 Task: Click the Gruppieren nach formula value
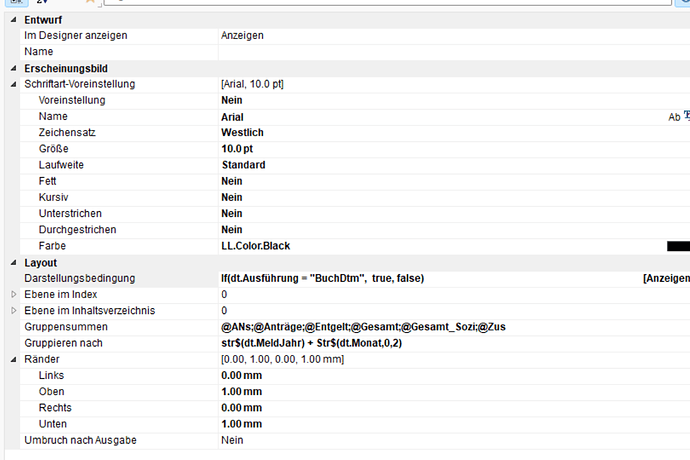click(312, 343)
